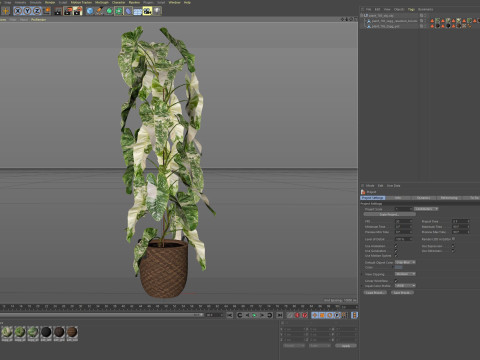Image resolution: width=480 pixels, height=360 pixels.
Task: Open the Help menu
Action: tap(187, 2)
